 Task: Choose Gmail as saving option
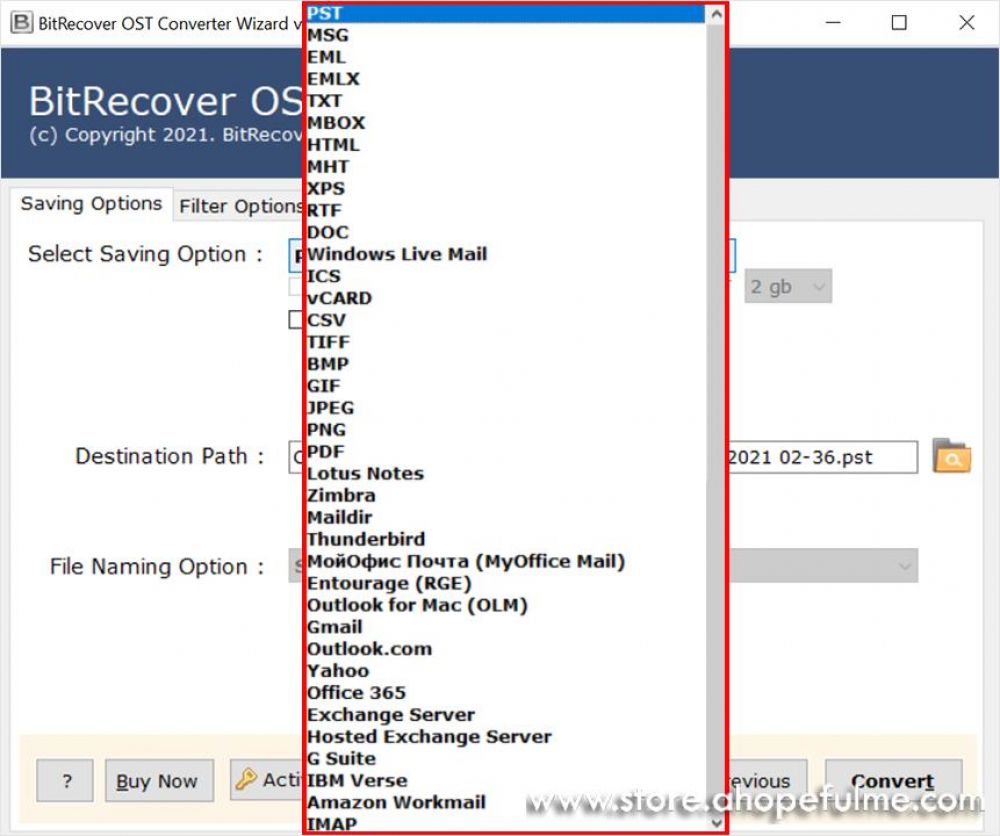click(506, 627)
